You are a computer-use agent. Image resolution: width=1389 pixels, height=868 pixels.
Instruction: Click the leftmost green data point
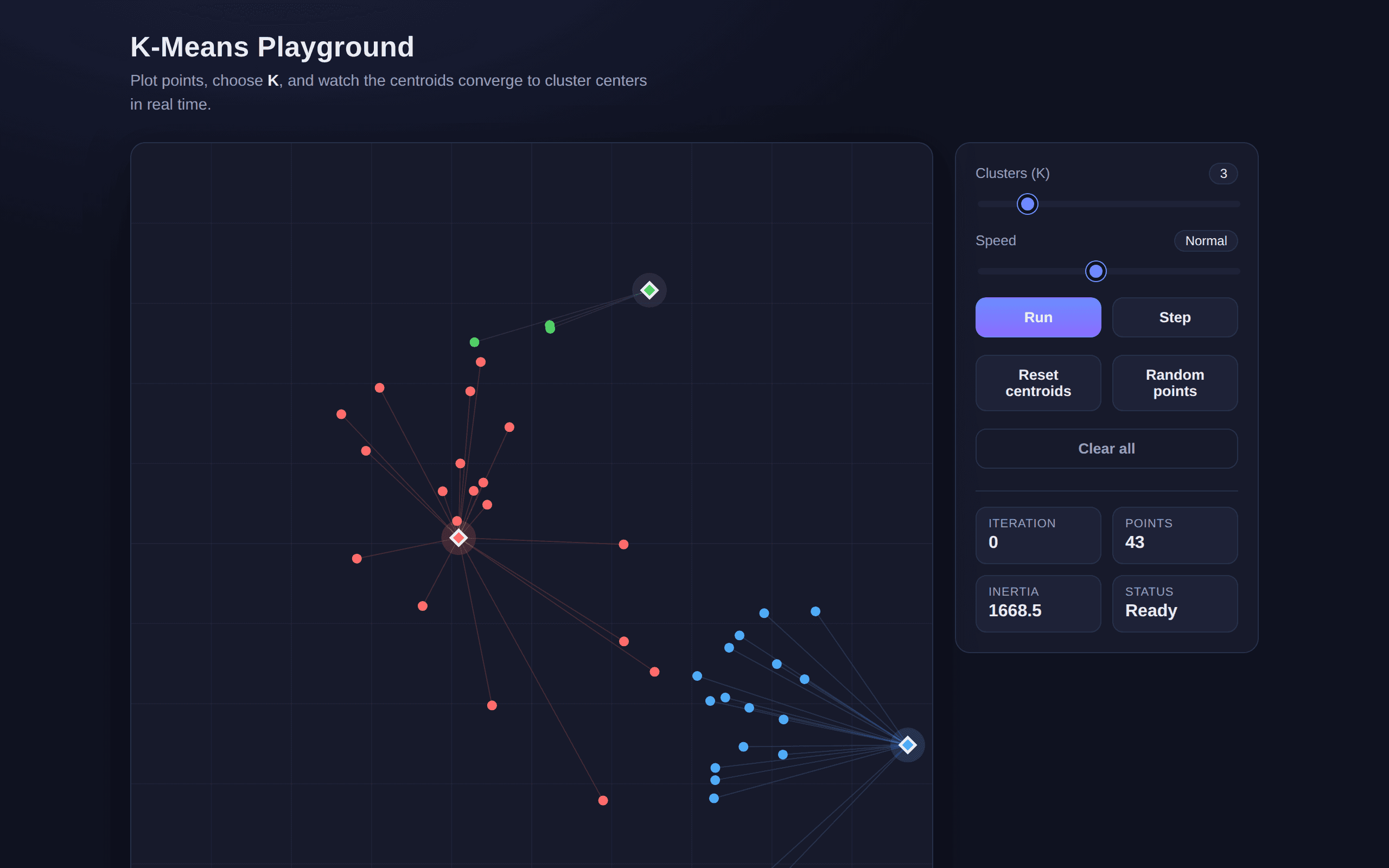pos(474,342)
